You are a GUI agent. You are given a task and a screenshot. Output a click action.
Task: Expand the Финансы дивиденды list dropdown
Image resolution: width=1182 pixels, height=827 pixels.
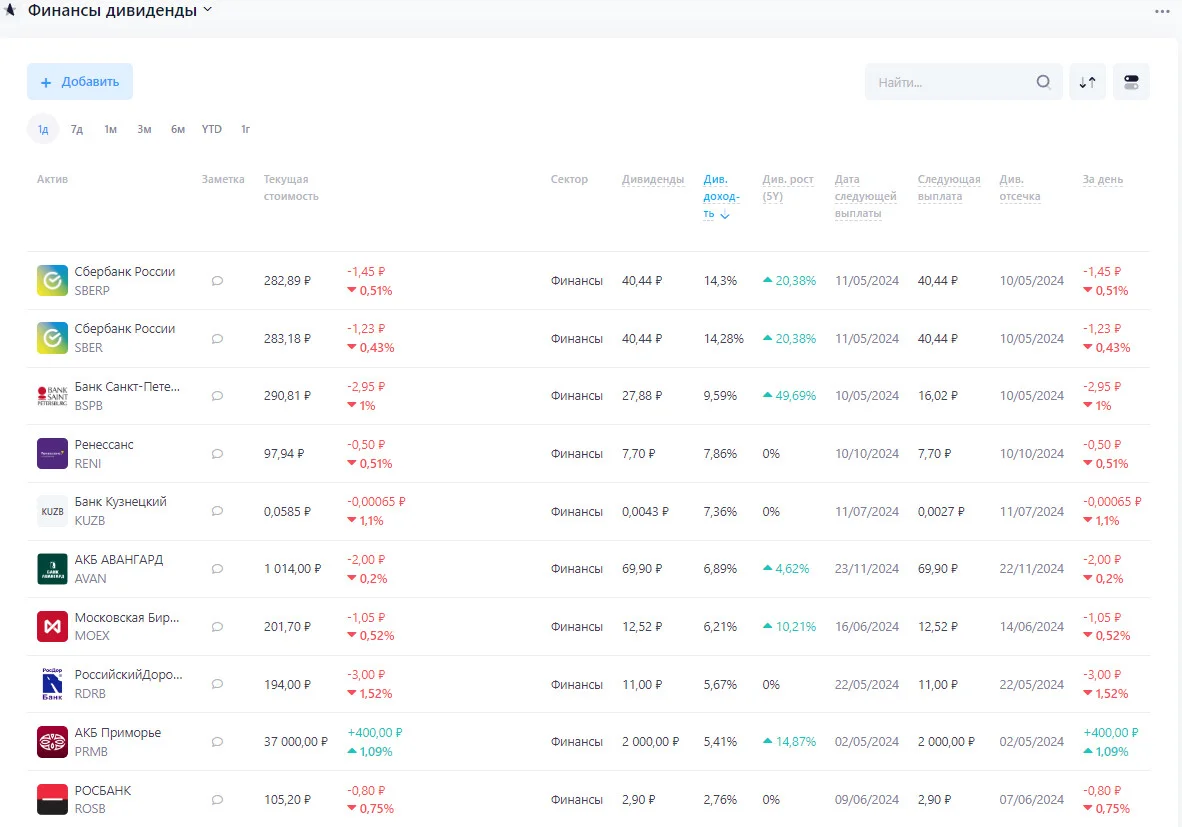tap(208, 10)
